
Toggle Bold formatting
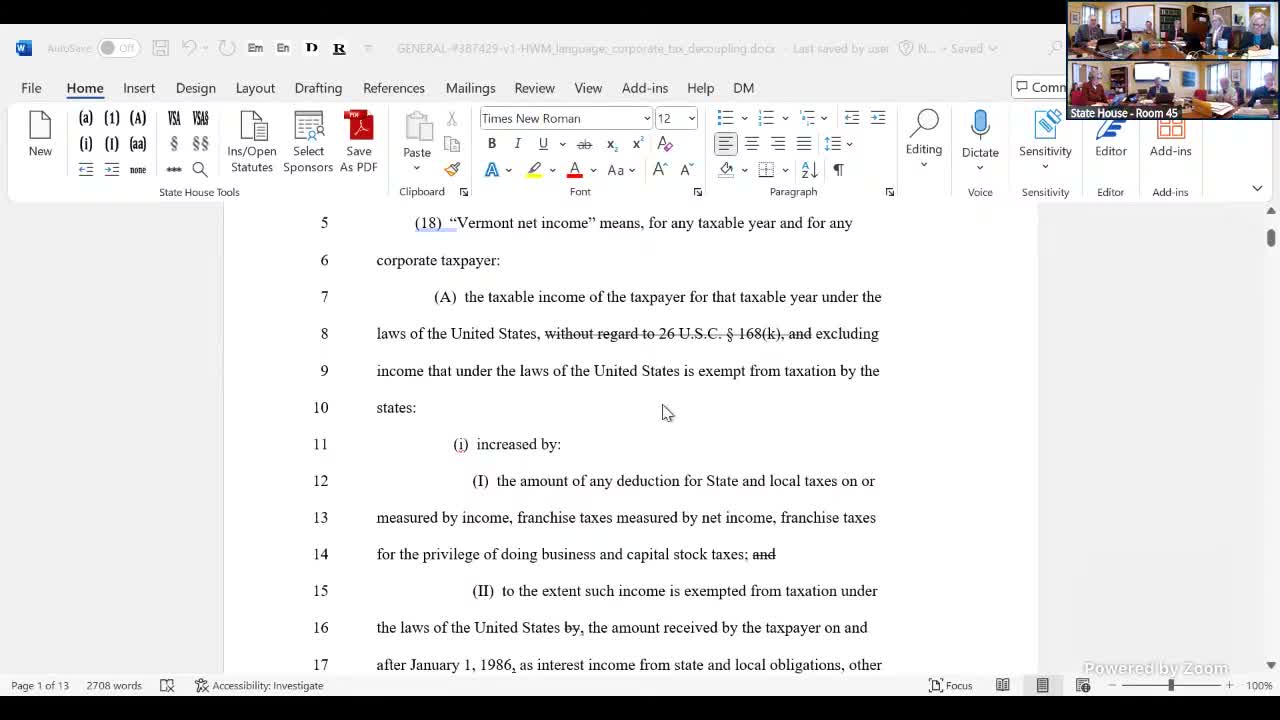(x=492, y=144)
